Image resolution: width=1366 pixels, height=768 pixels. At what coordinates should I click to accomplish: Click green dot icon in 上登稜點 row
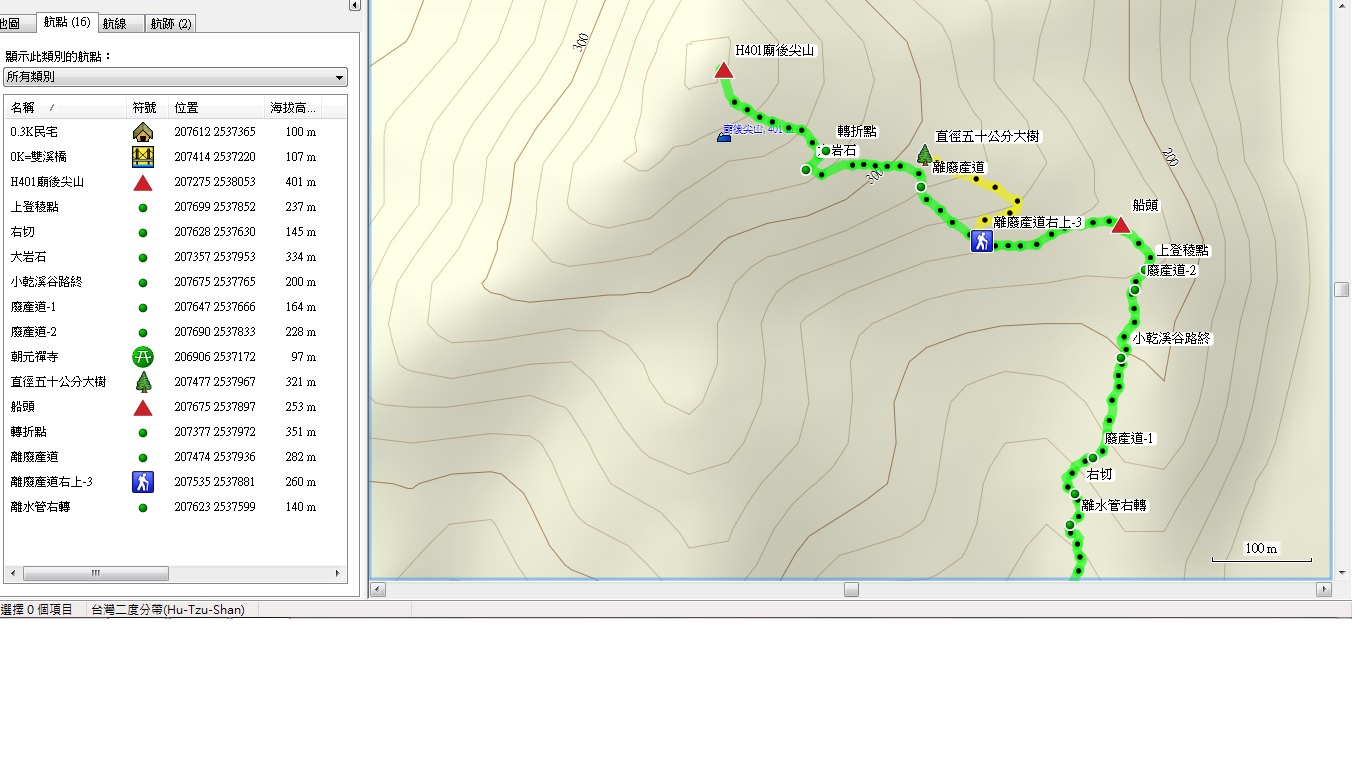click(x=143, y=207)
